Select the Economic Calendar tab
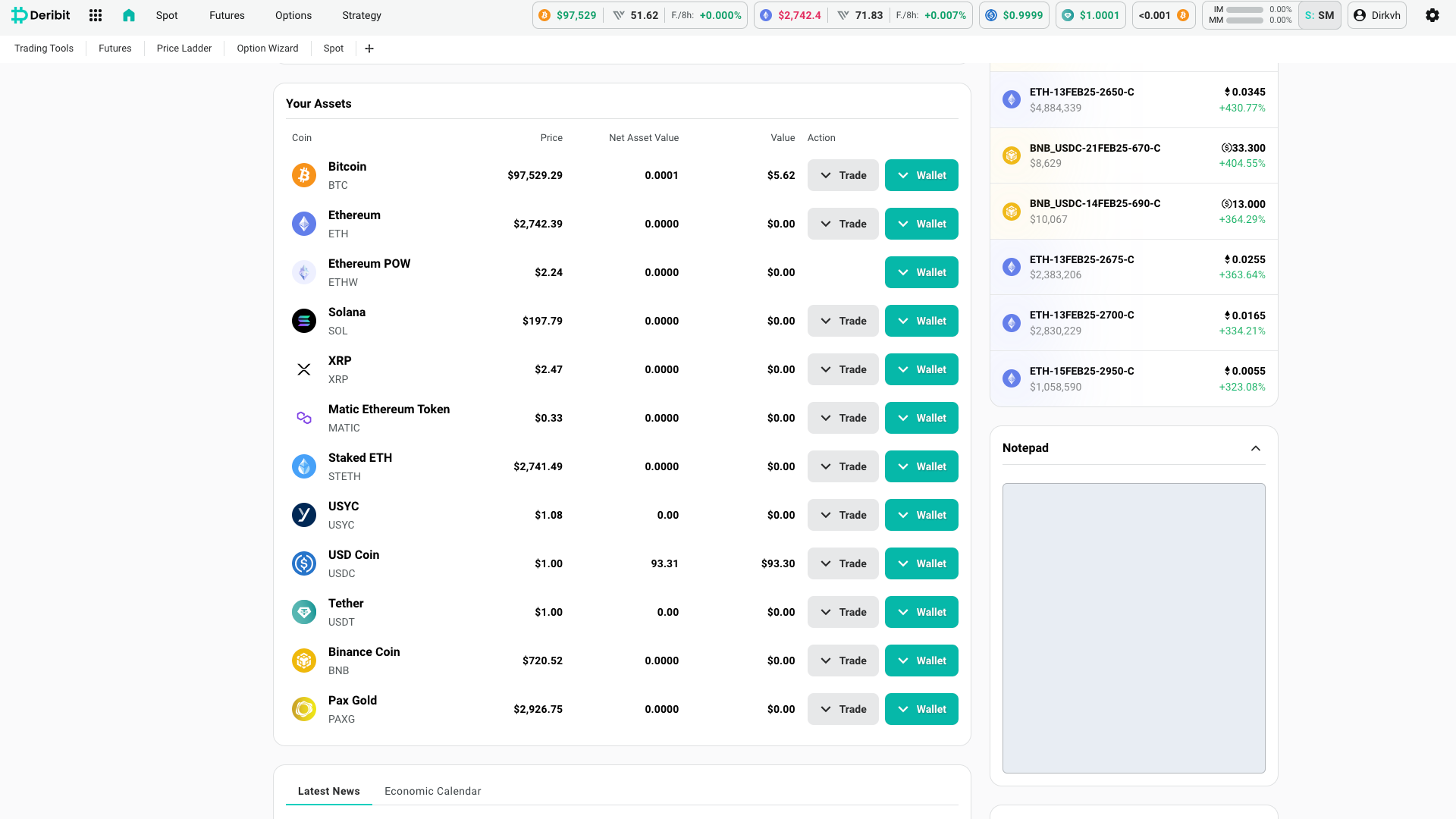This screenshot has height=819, width=1456. click(x=433, y=791)
